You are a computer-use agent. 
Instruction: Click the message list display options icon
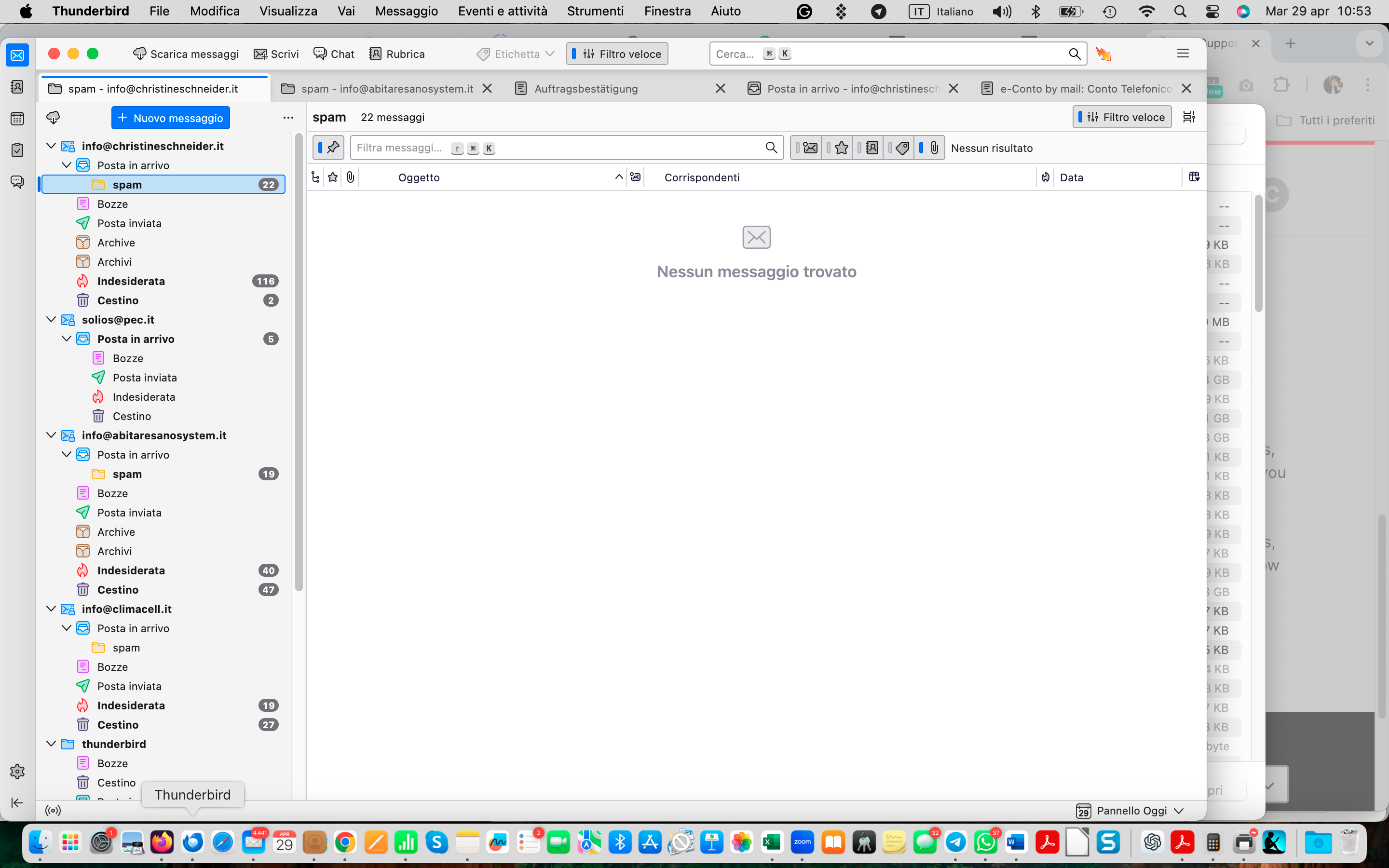1189,117
